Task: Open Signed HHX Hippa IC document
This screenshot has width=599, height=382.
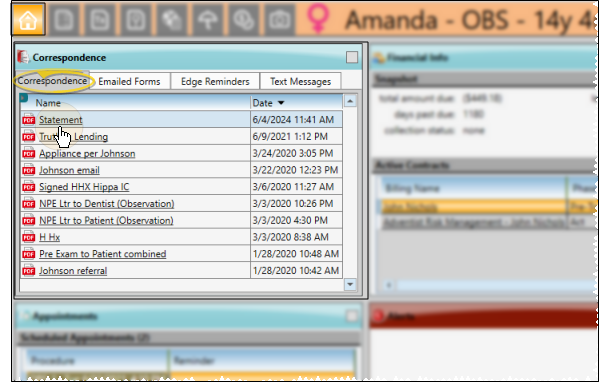Action: coord(84,187)
